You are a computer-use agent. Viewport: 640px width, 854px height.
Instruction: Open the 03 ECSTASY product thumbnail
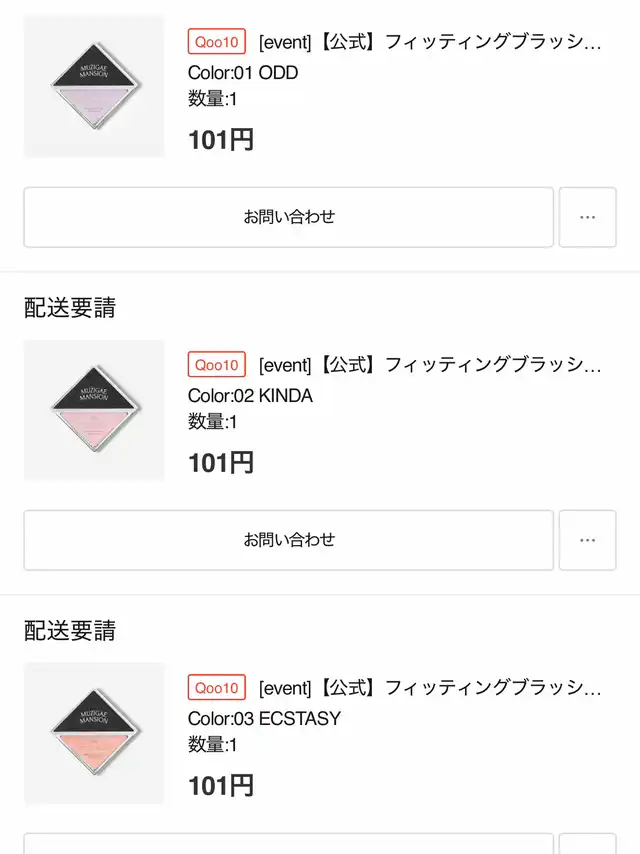pyautogui.click(x=94, y=733)
